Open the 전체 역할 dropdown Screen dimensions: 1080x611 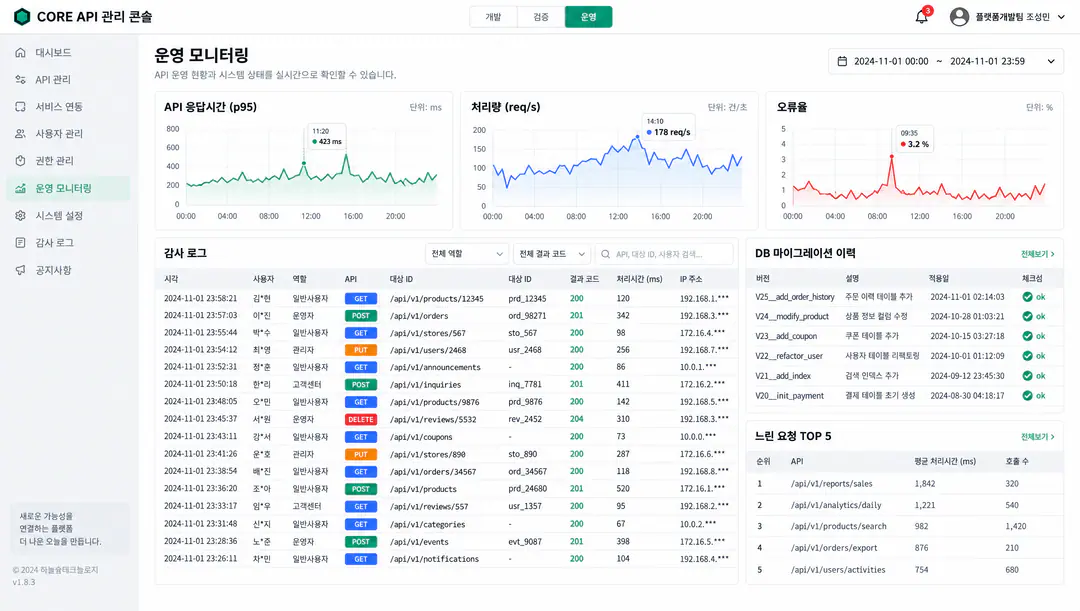[467, 254]
